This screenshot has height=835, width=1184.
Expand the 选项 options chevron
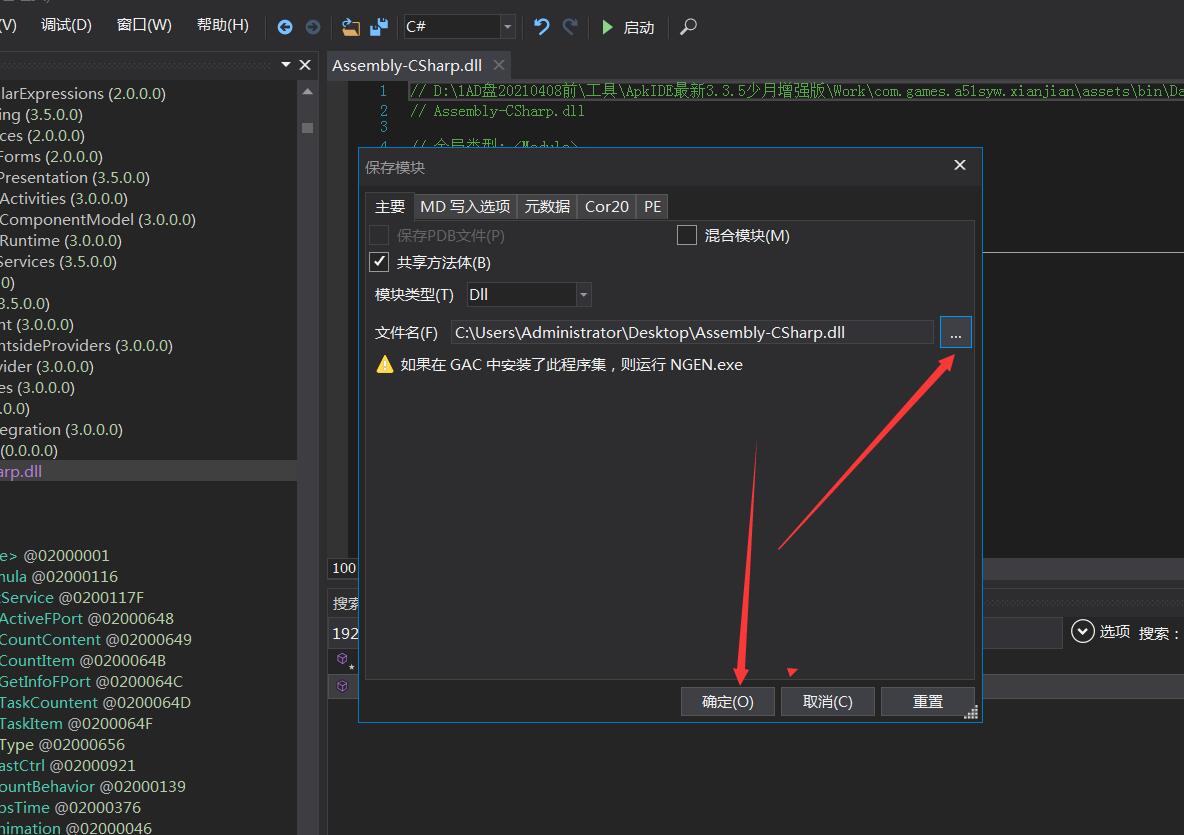tap(1082, 631)
